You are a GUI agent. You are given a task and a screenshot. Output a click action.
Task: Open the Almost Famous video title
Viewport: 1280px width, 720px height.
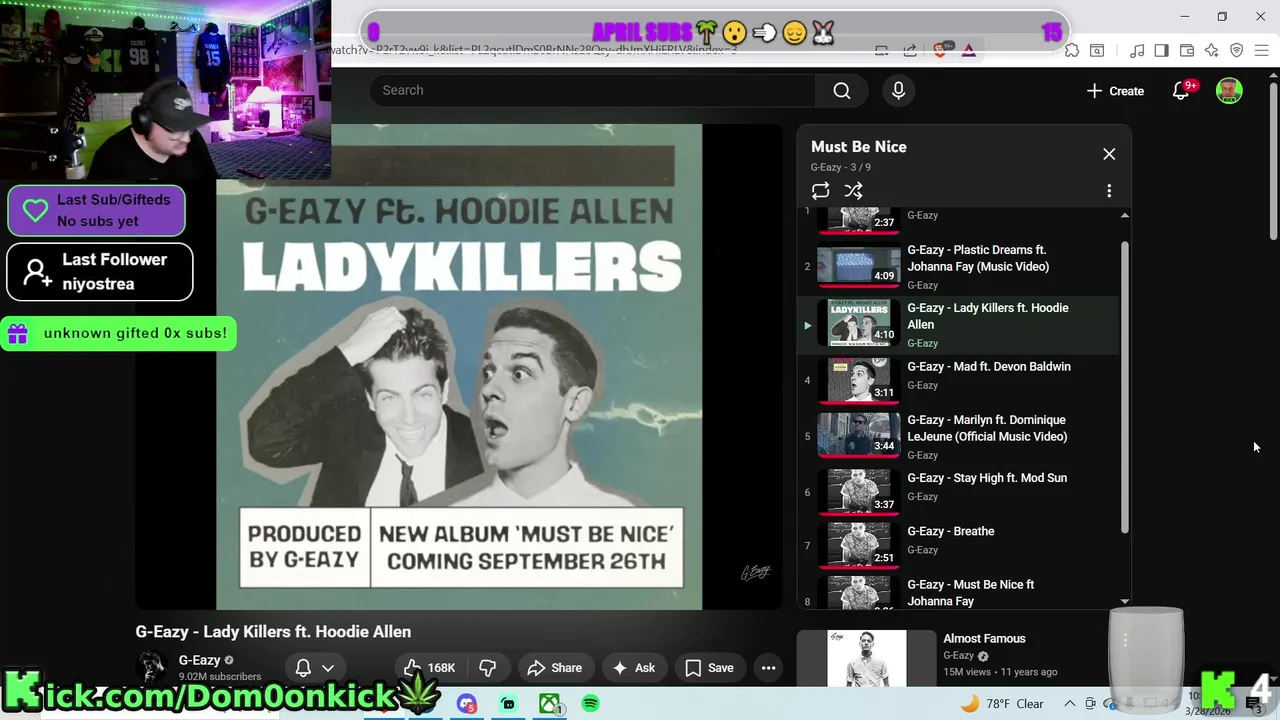(984, 638)
